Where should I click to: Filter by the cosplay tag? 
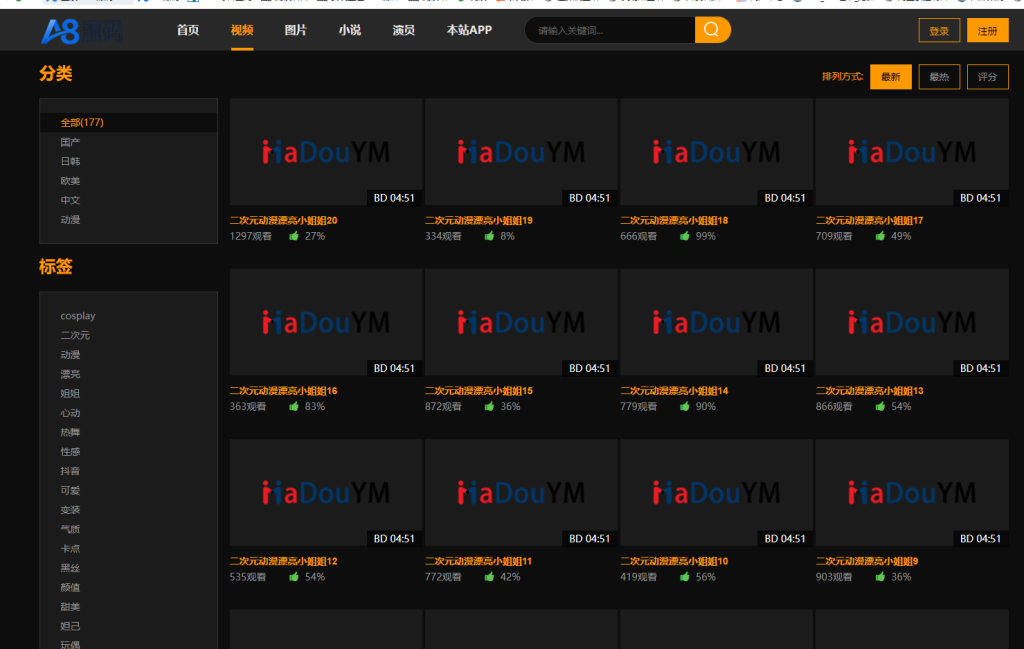click(78, 316)
